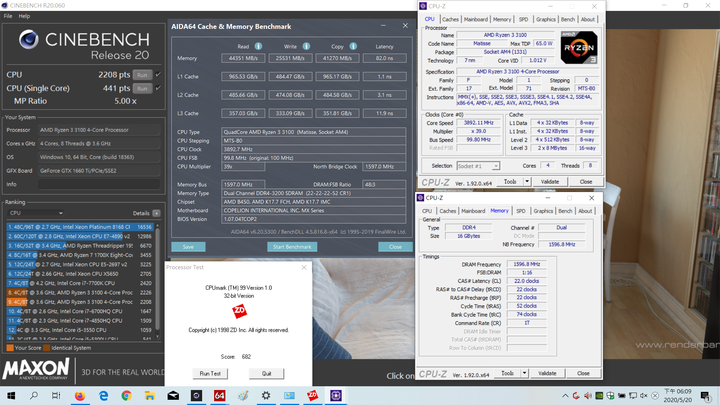Open the Windows Security tray icon
This screenshot has width=720, height=405.
pos(610,395)
